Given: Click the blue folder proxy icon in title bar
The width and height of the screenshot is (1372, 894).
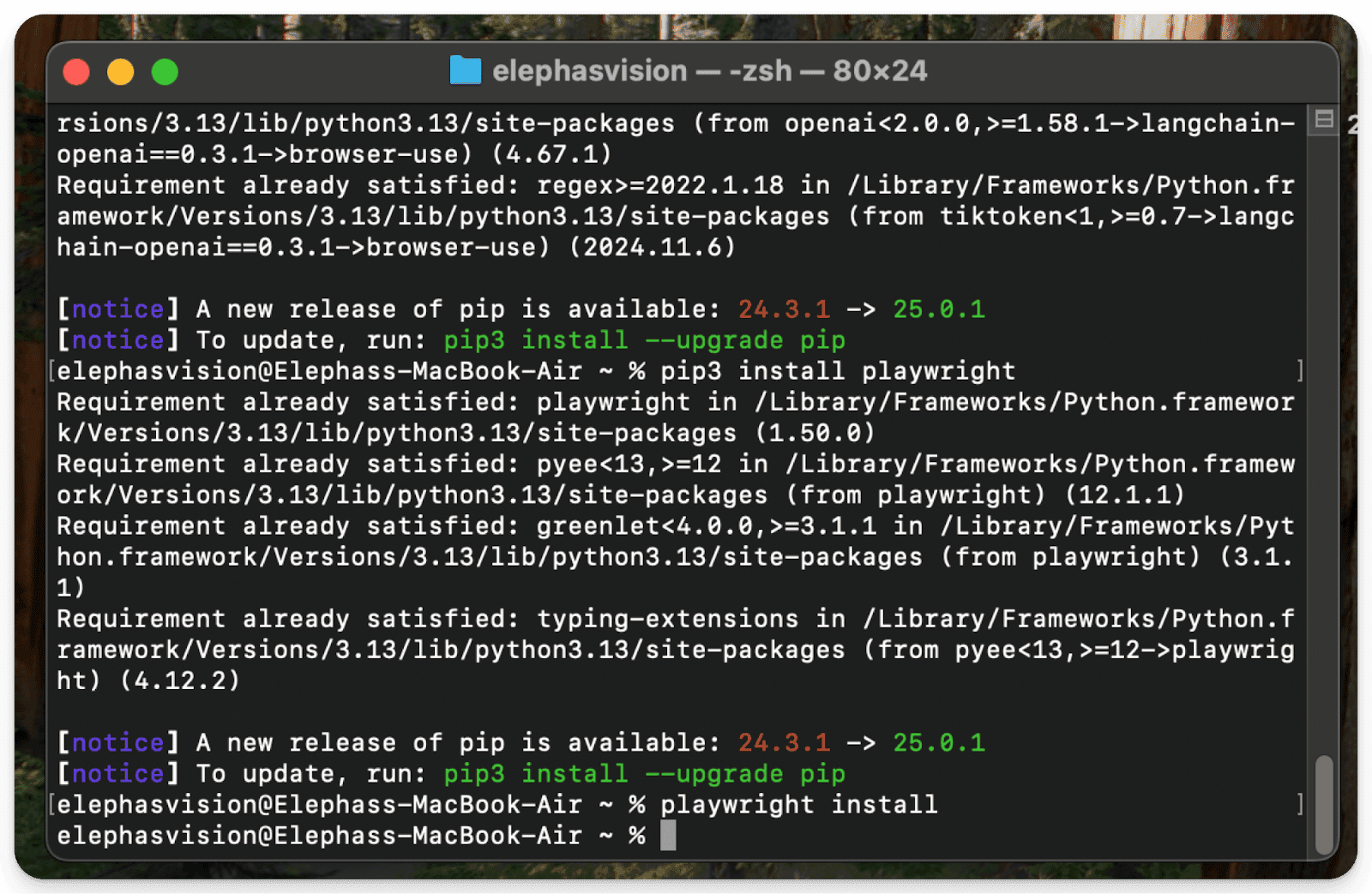Looking at the screenshot, I should point(466,71).
